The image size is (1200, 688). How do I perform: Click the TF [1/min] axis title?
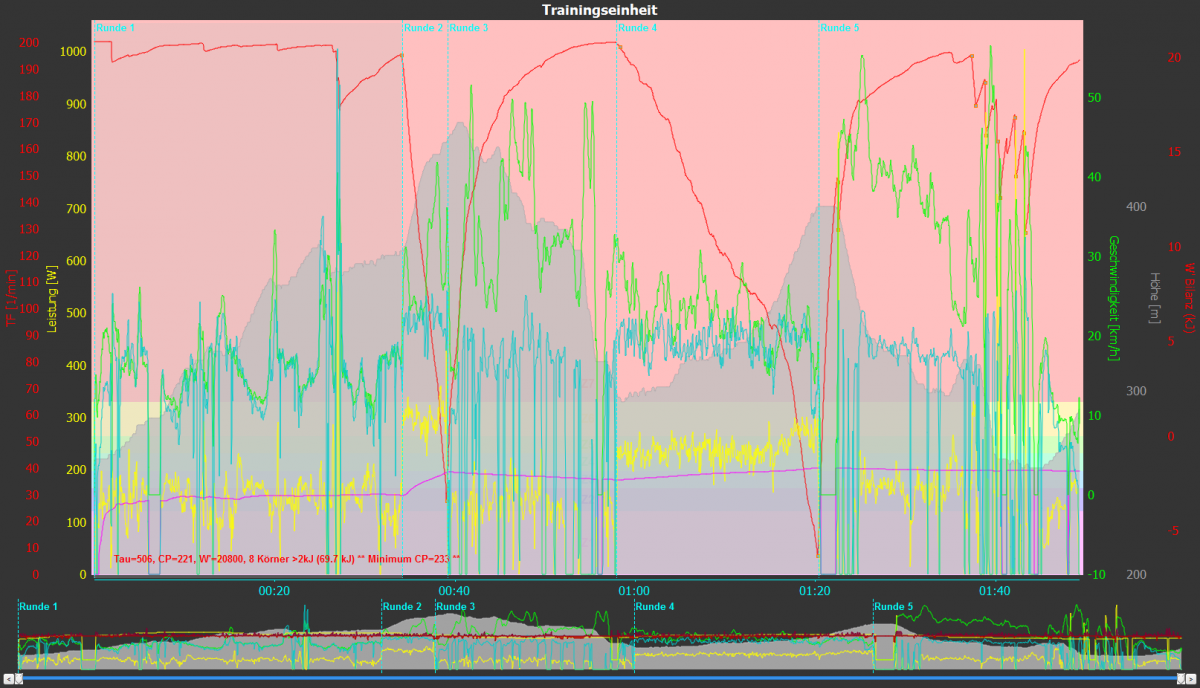(x=11, y=298)
